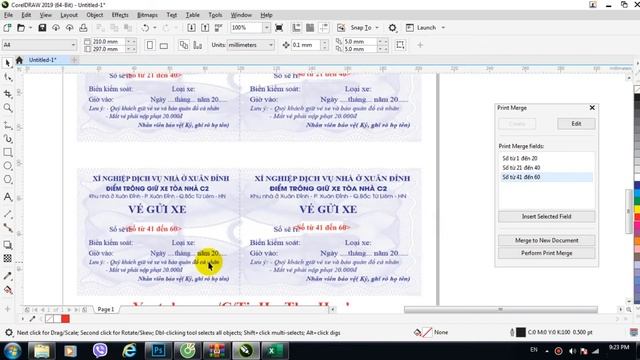This screenshot has height=360, width=640.
Task: Set page orientation to Landscape
Action: pos(164,45)
